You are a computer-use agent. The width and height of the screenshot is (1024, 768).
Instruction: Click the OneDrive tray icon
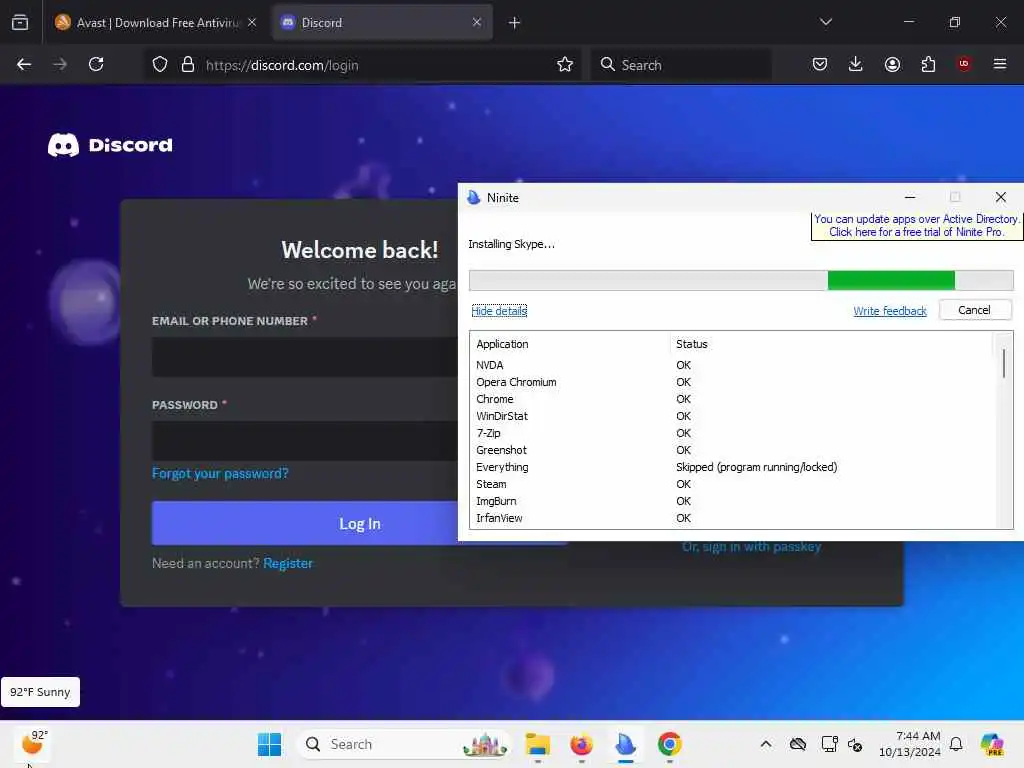797,744
